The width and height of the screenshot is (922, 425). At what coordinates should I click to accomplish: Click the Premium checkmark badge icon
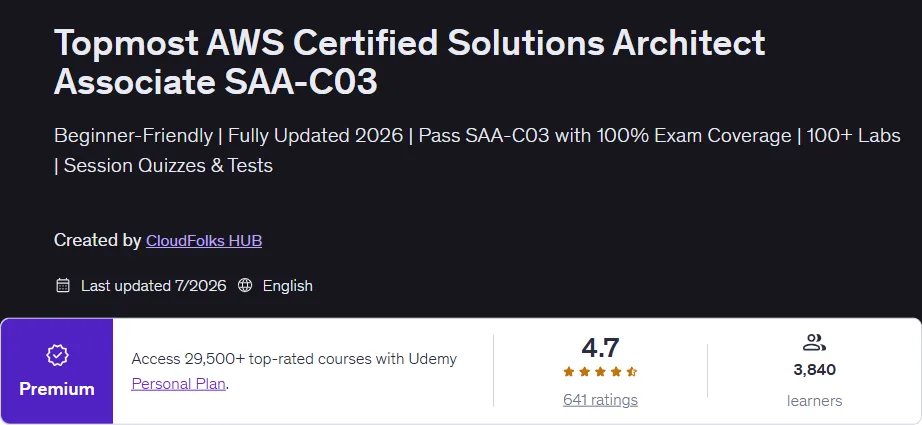(x=57, y=355)
